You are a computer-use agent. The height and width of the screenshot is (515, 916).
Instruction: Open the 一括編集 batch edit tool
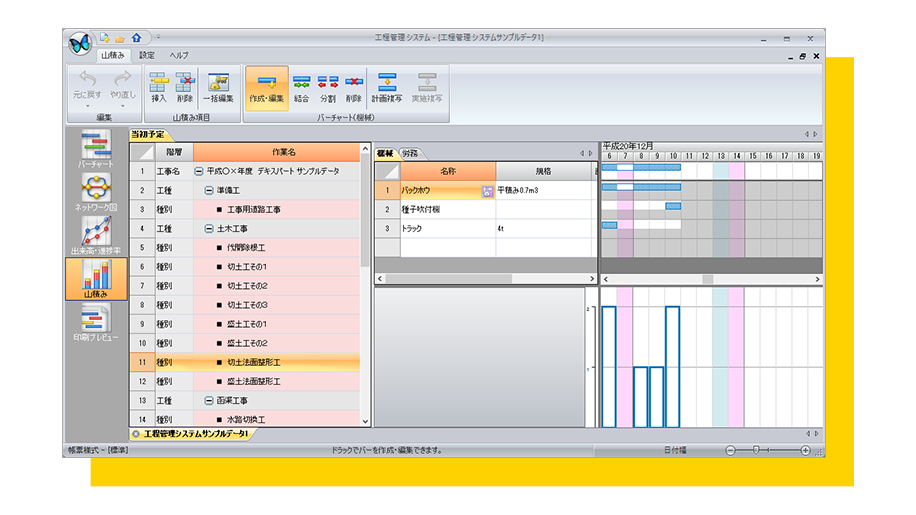coord(218,88)
